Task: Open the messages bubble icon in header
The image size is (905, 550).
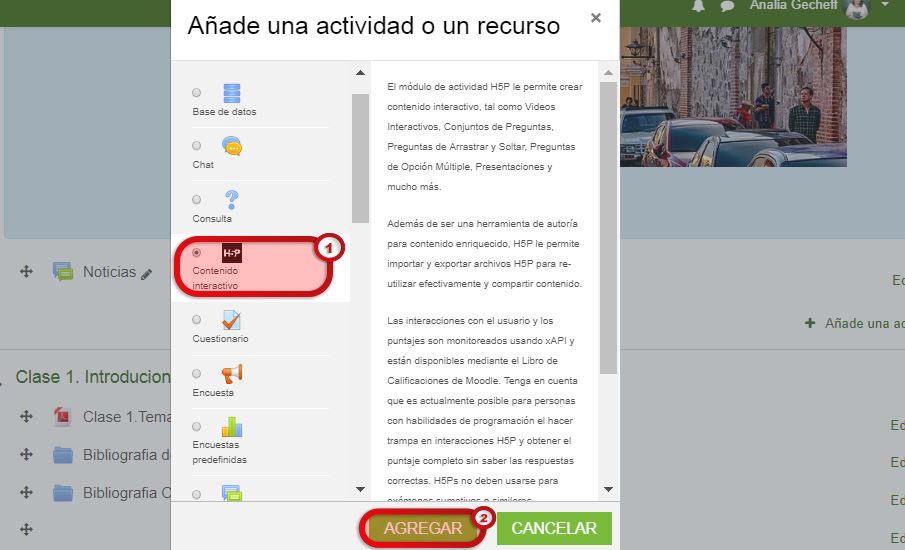Action: pos(727,6)
